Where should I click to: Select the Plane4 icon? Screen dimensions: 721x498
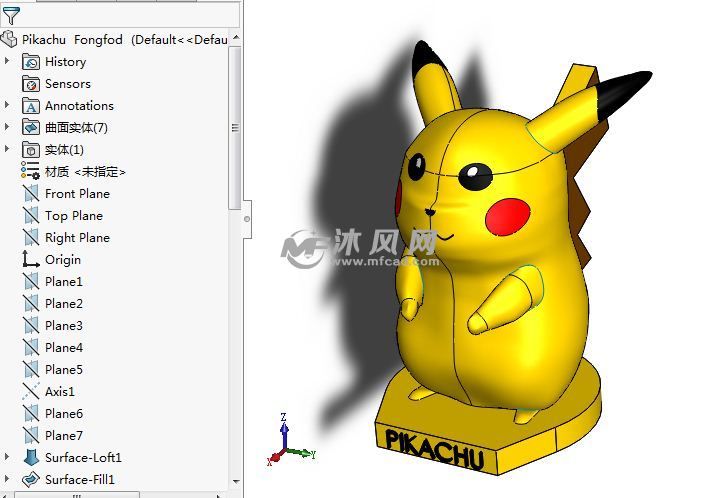31,348
